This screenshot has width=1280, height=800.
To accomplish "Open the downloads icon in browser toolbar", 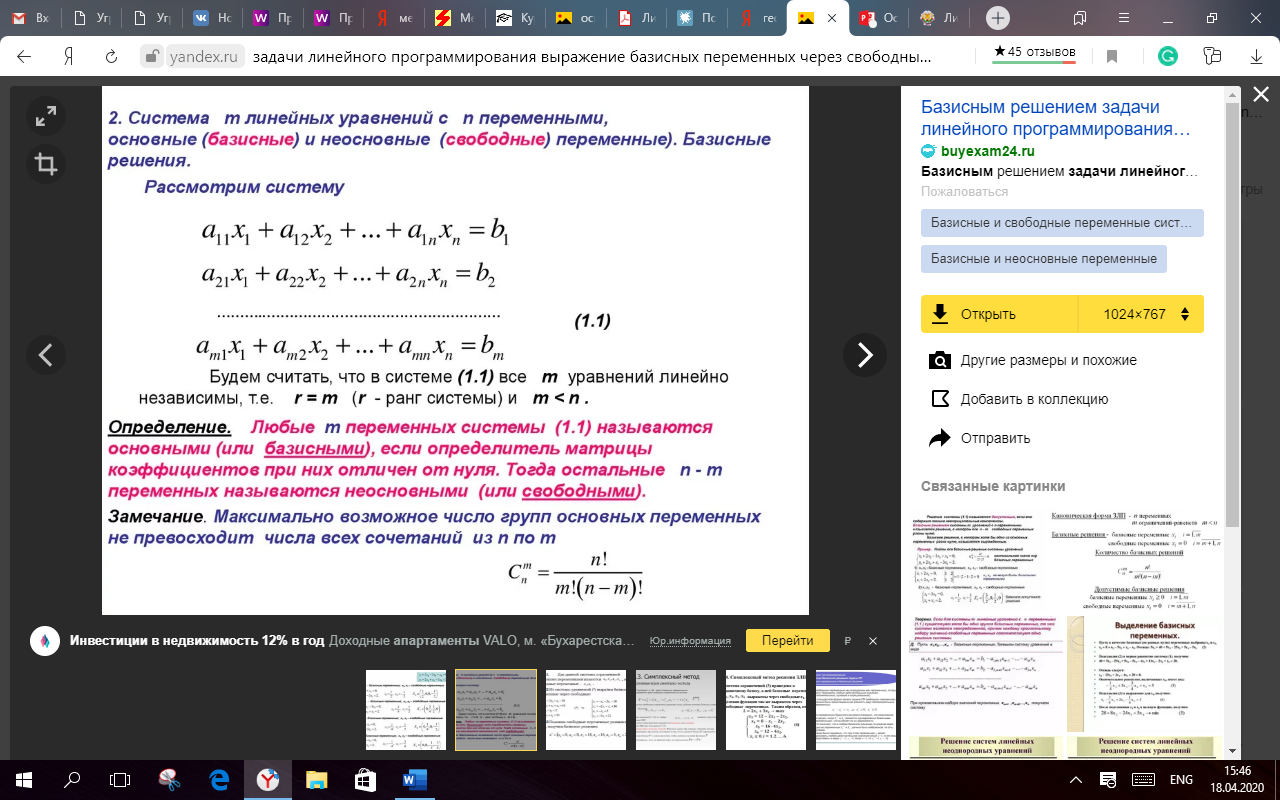I will (1256, 57).
